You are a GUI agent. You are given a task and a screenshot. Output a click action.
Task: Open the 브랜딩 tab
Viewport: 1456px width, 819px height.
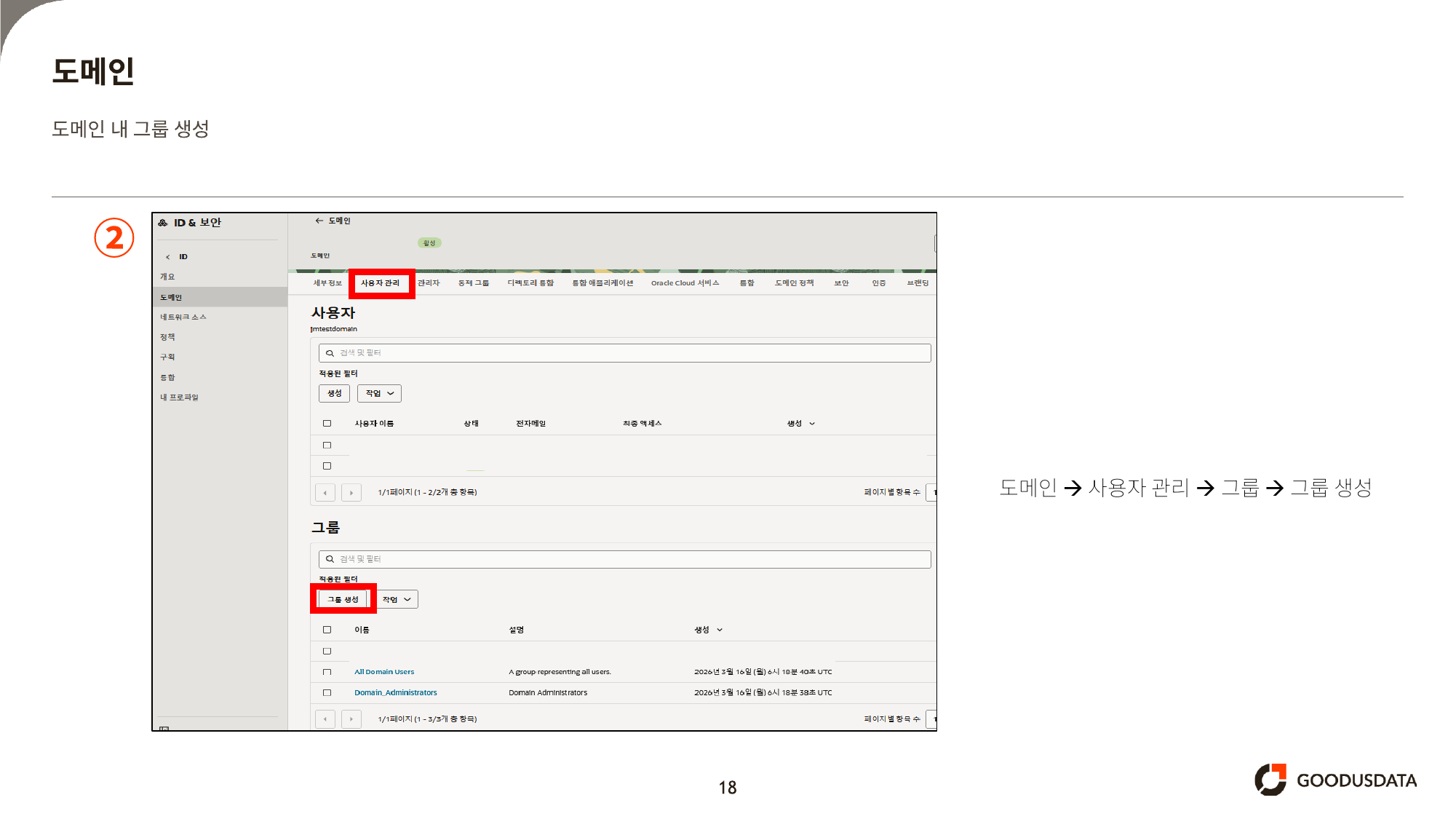click(918, 283)
